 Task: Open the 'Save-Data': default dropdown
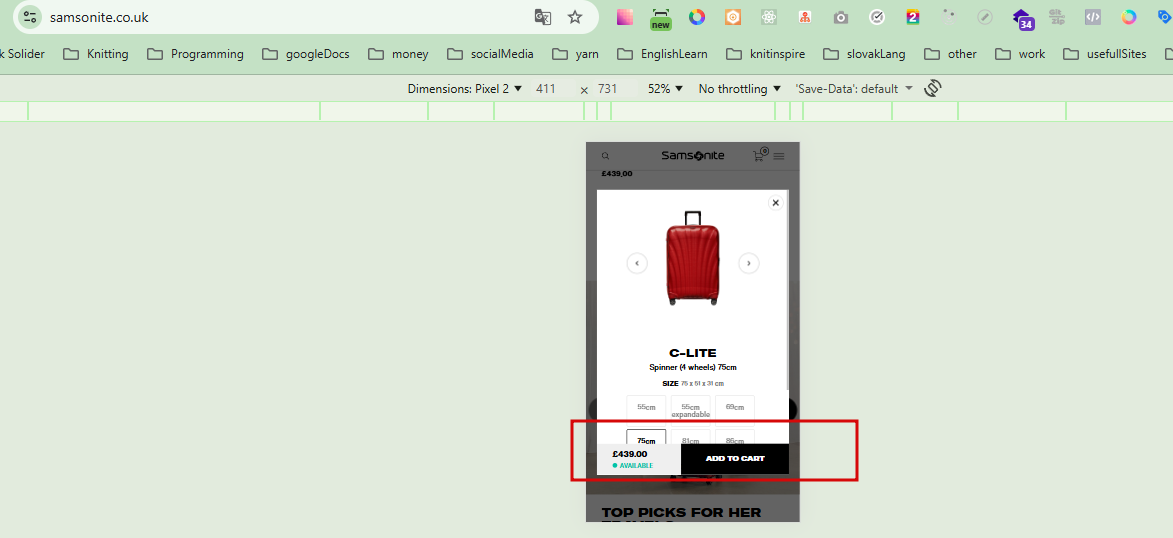(854, 88)
